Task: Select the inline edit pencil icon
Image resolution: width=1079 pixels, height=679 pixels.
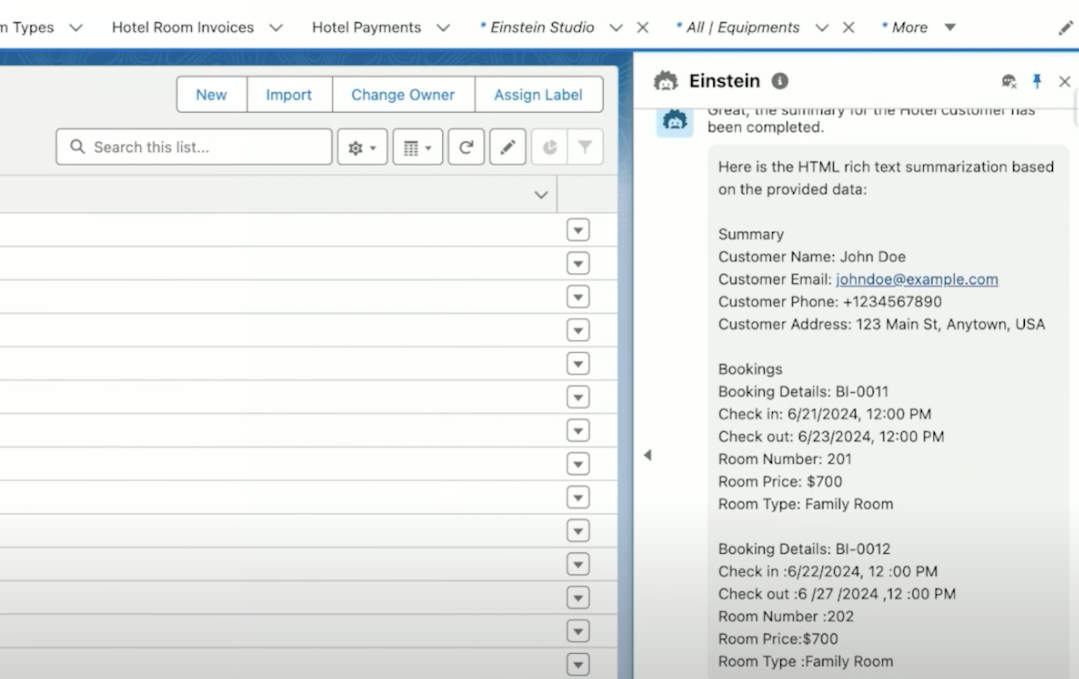Action: coord(507,146)
